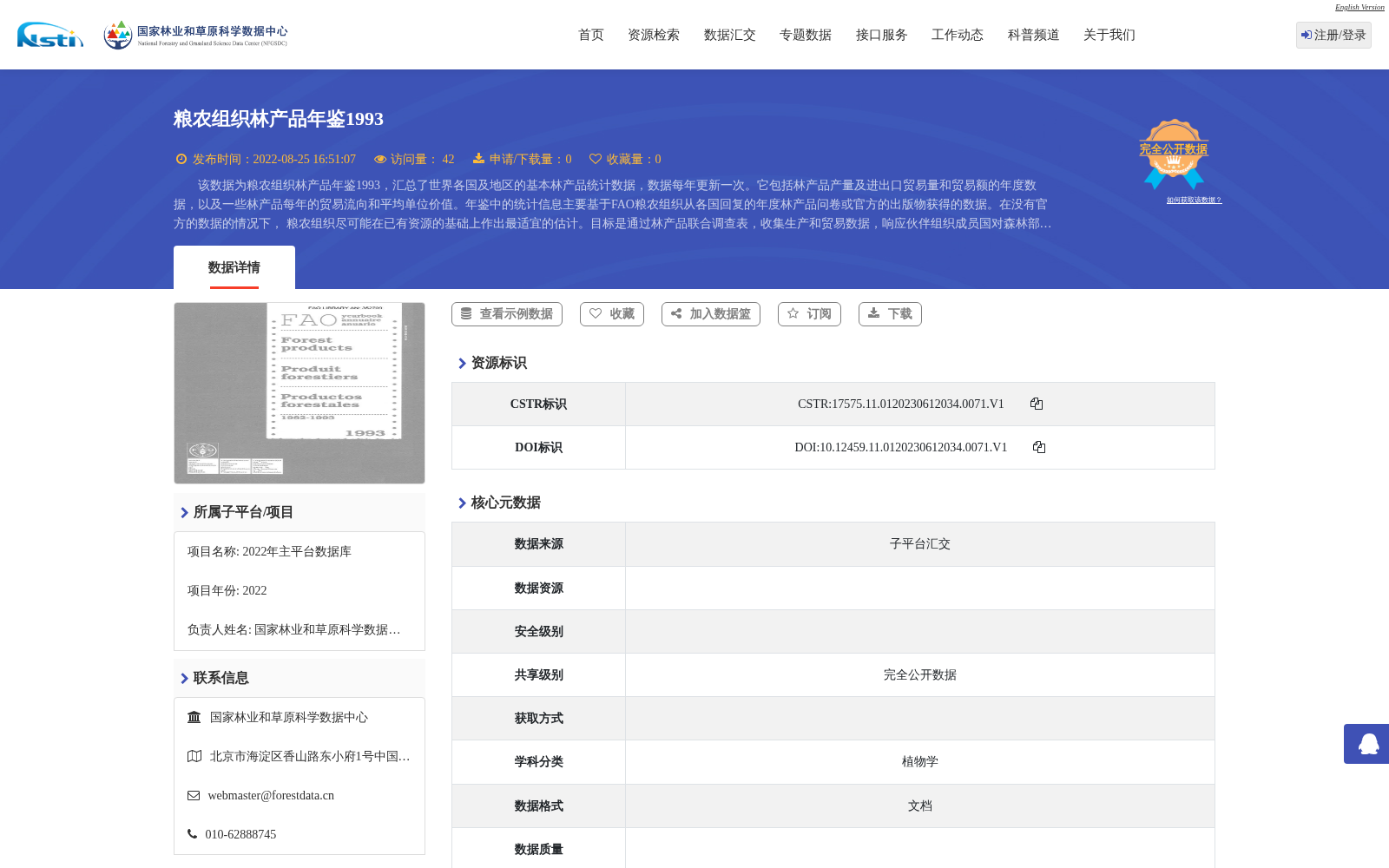The height and width of the screenshot is (868, 1389).
Task: Collapse the 资源标识 section chevron
Action: coord(462,363)
